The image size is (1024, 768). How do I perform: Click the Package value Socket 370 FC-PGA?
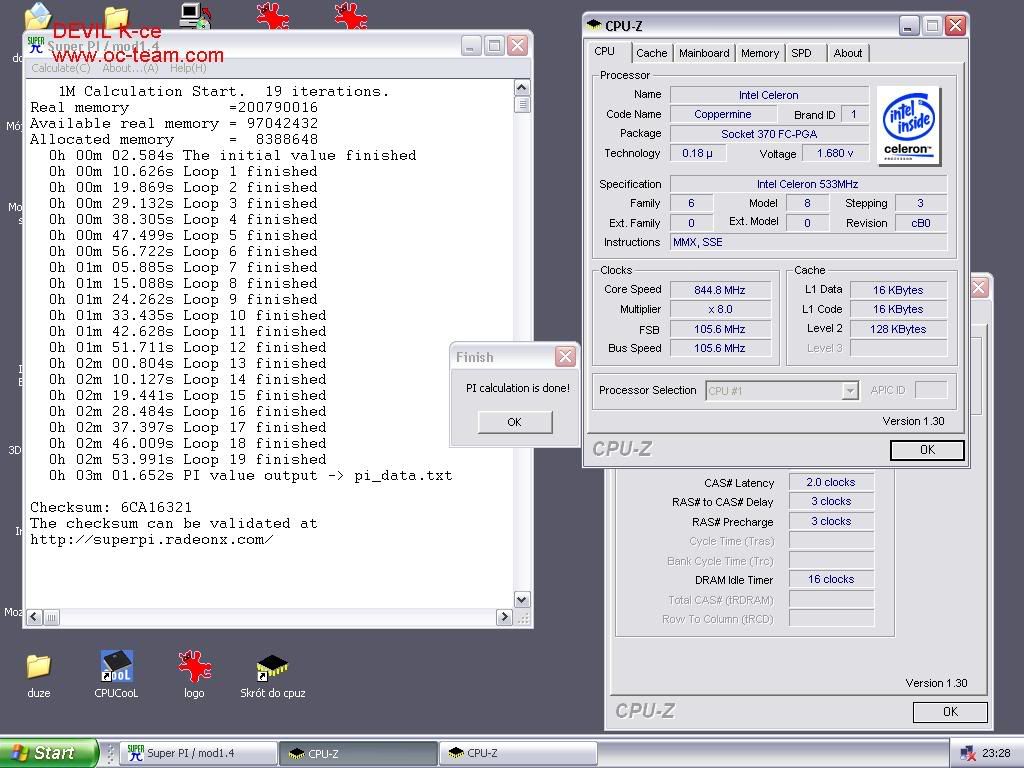pyautogui.click(x=769, y=134)
